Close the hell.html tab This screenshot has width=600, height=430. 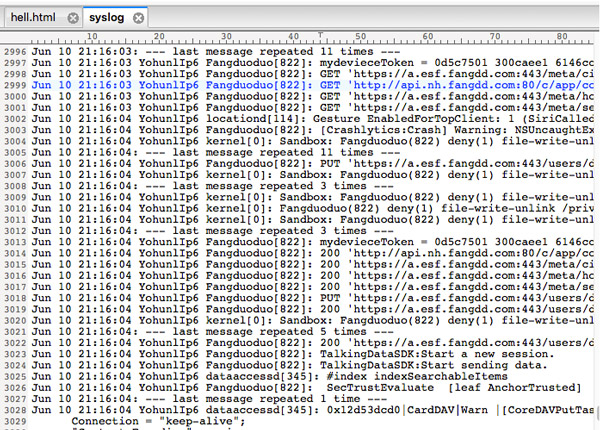(x=73, y=18)
